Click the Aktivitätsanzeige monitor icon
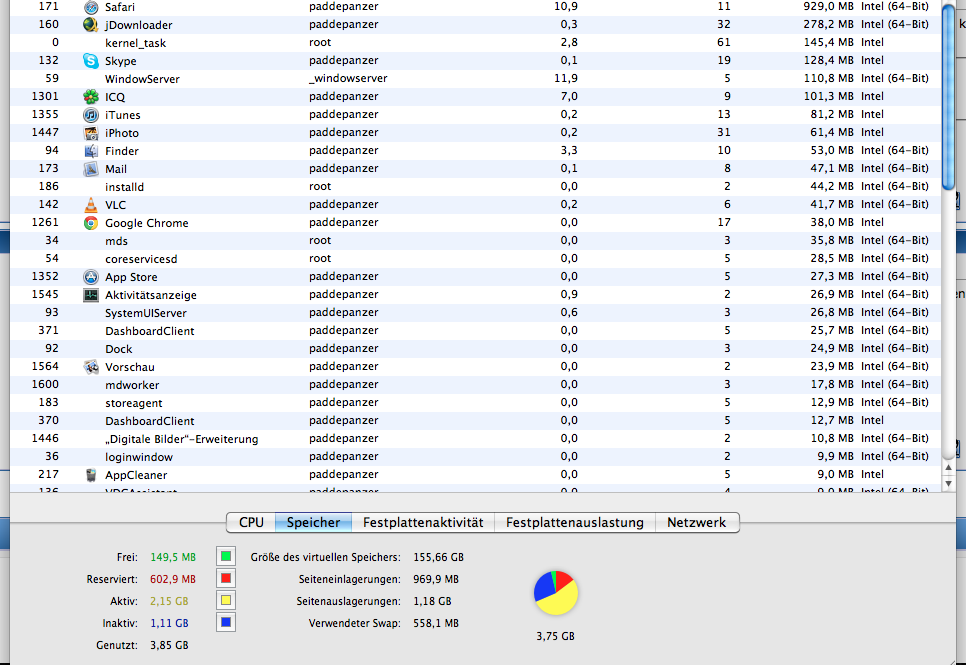The height and width of the screenshot is (665, 966). 91,295
